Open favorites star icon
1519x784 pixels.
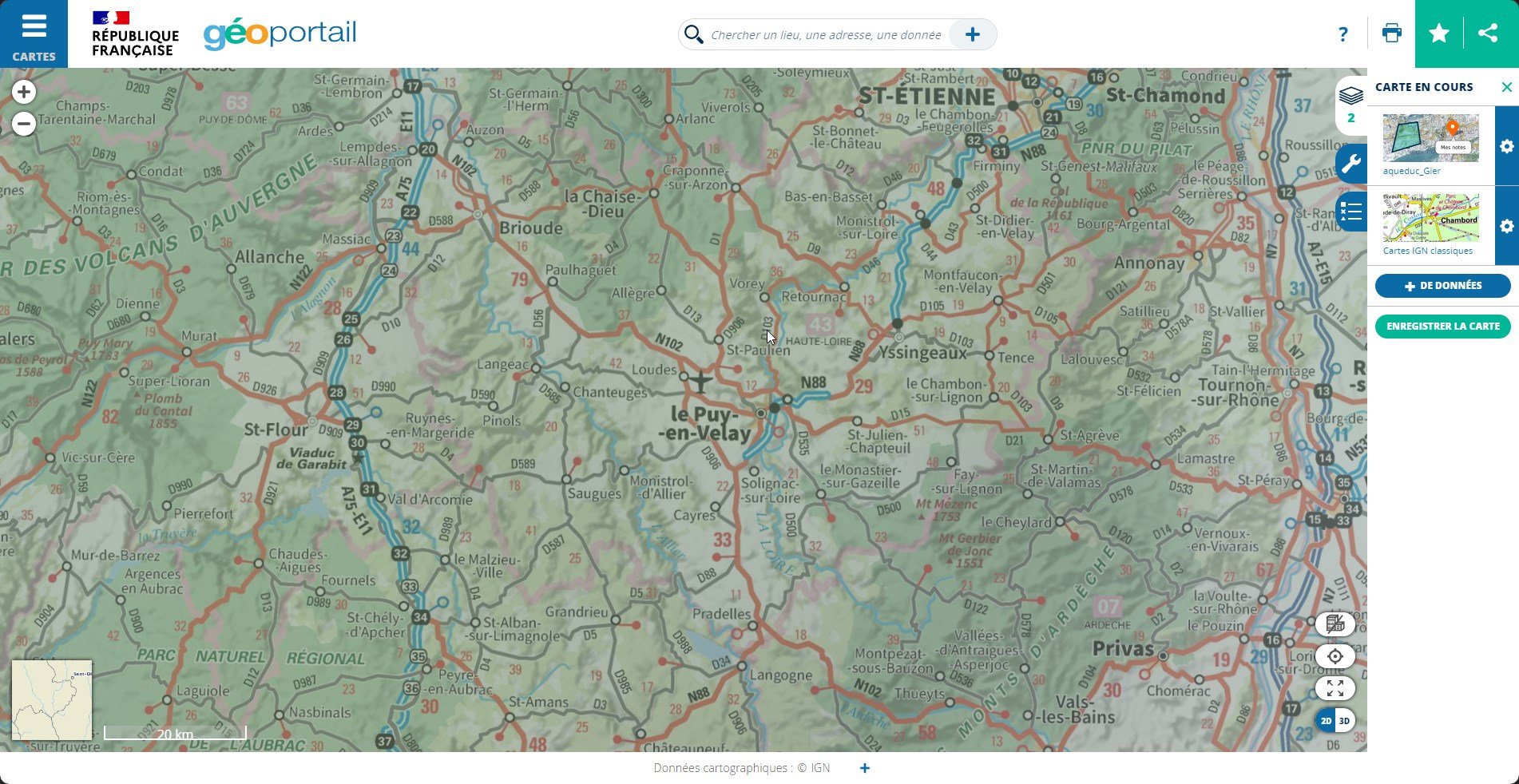[1438, 34]
